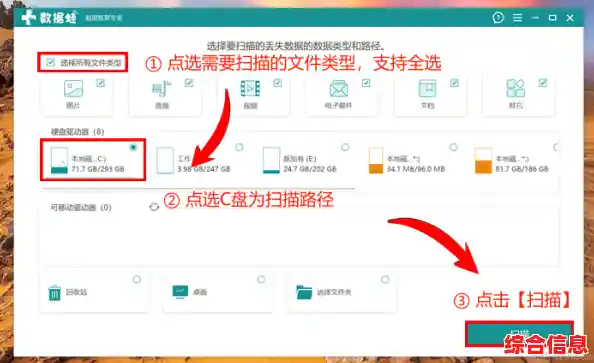Click the 可移动驱动器 (0) heading
Screen dimensions: 594x363
pos(81,207)
